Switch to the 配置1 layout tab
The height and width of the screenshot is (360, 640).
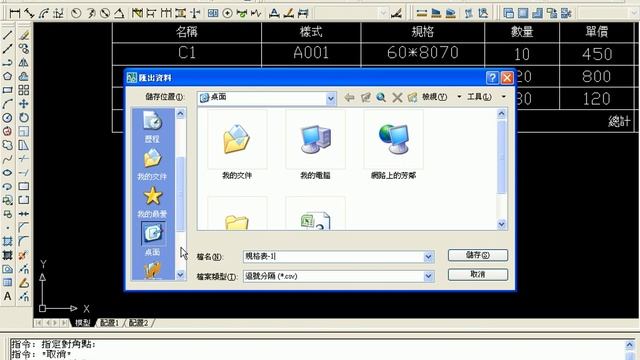click(x=109, y=323)
